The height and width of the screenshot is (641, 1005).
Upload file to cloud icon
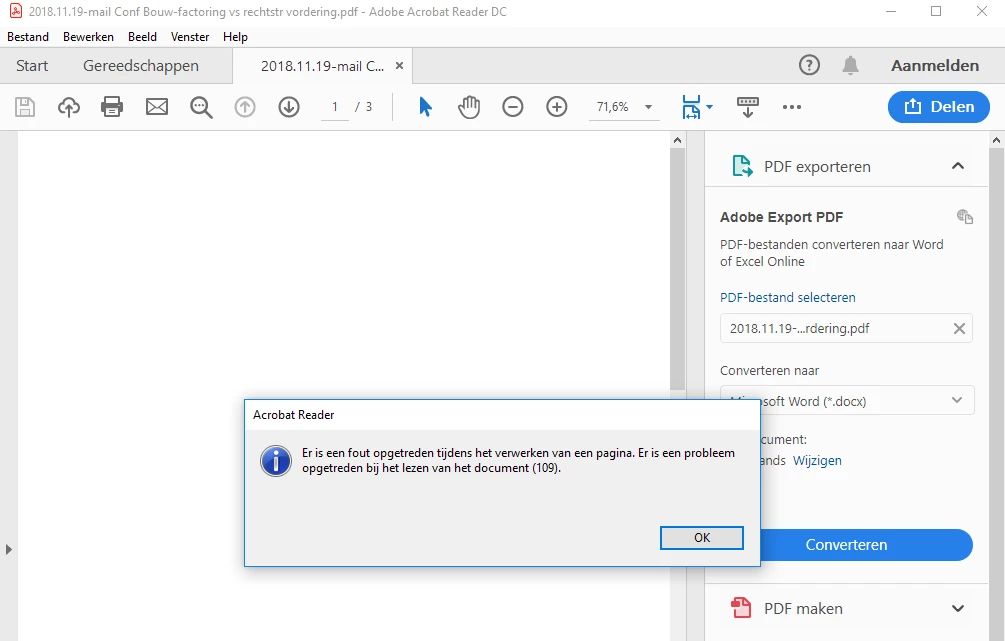click(x=69, y=107)
